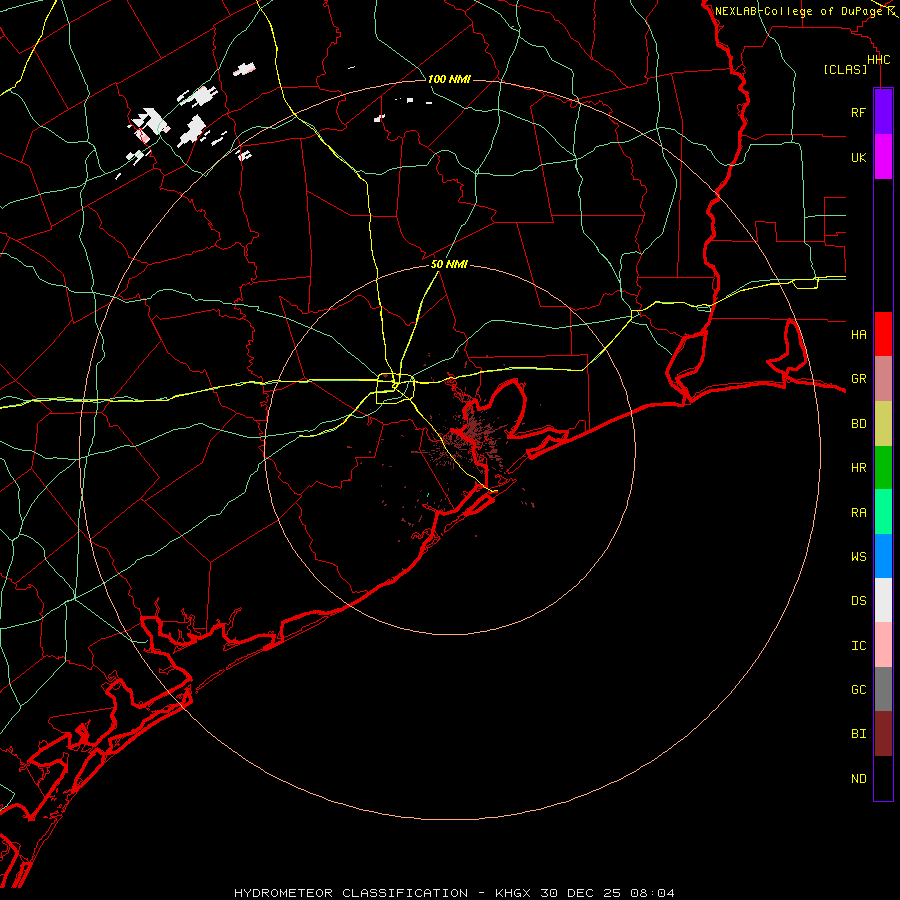Click the DS white legend swatch
Screen dimensions: 900x900
point(883,600)
